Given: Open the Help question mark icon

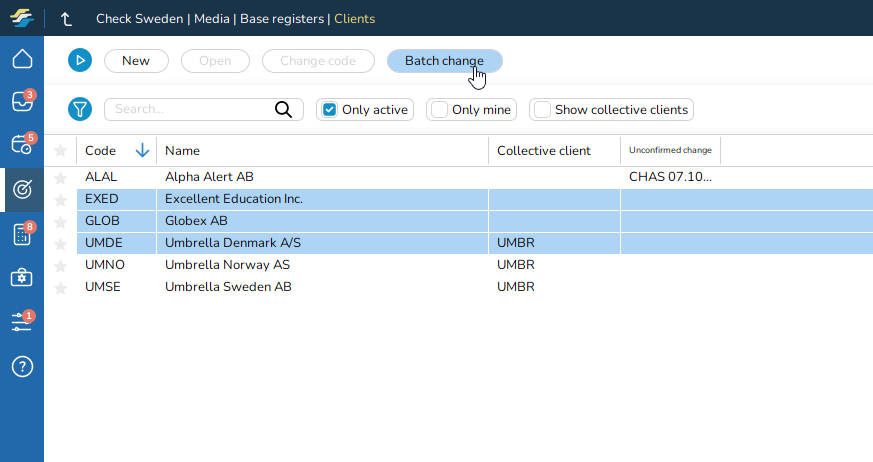Looking at the screenshot, I should click(x=22, y=366).
